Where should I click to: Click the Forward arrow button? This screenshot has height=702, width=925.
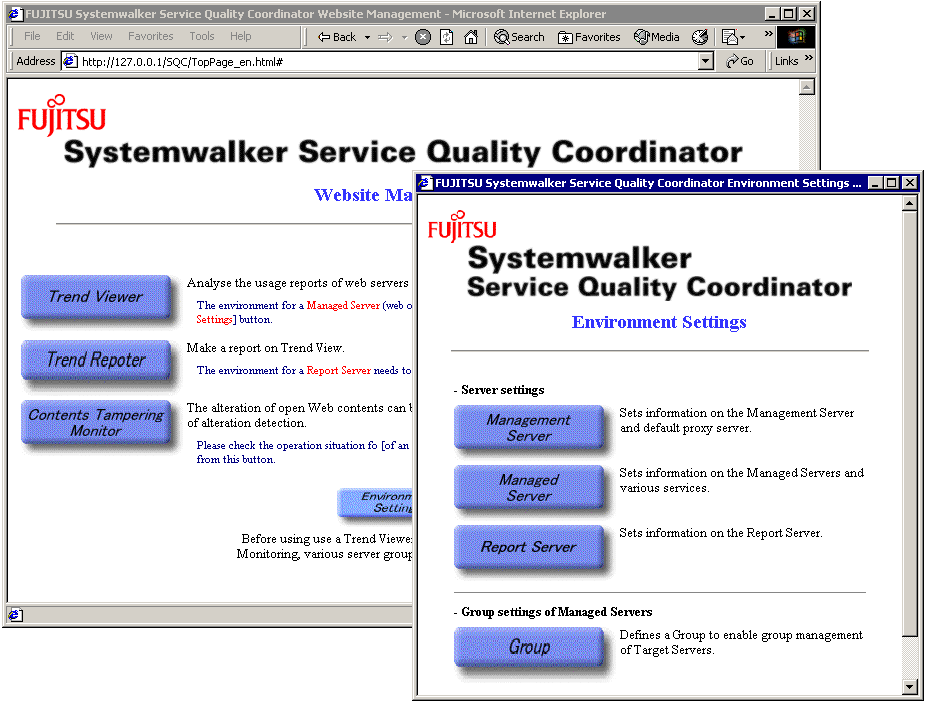pos(385,37)
